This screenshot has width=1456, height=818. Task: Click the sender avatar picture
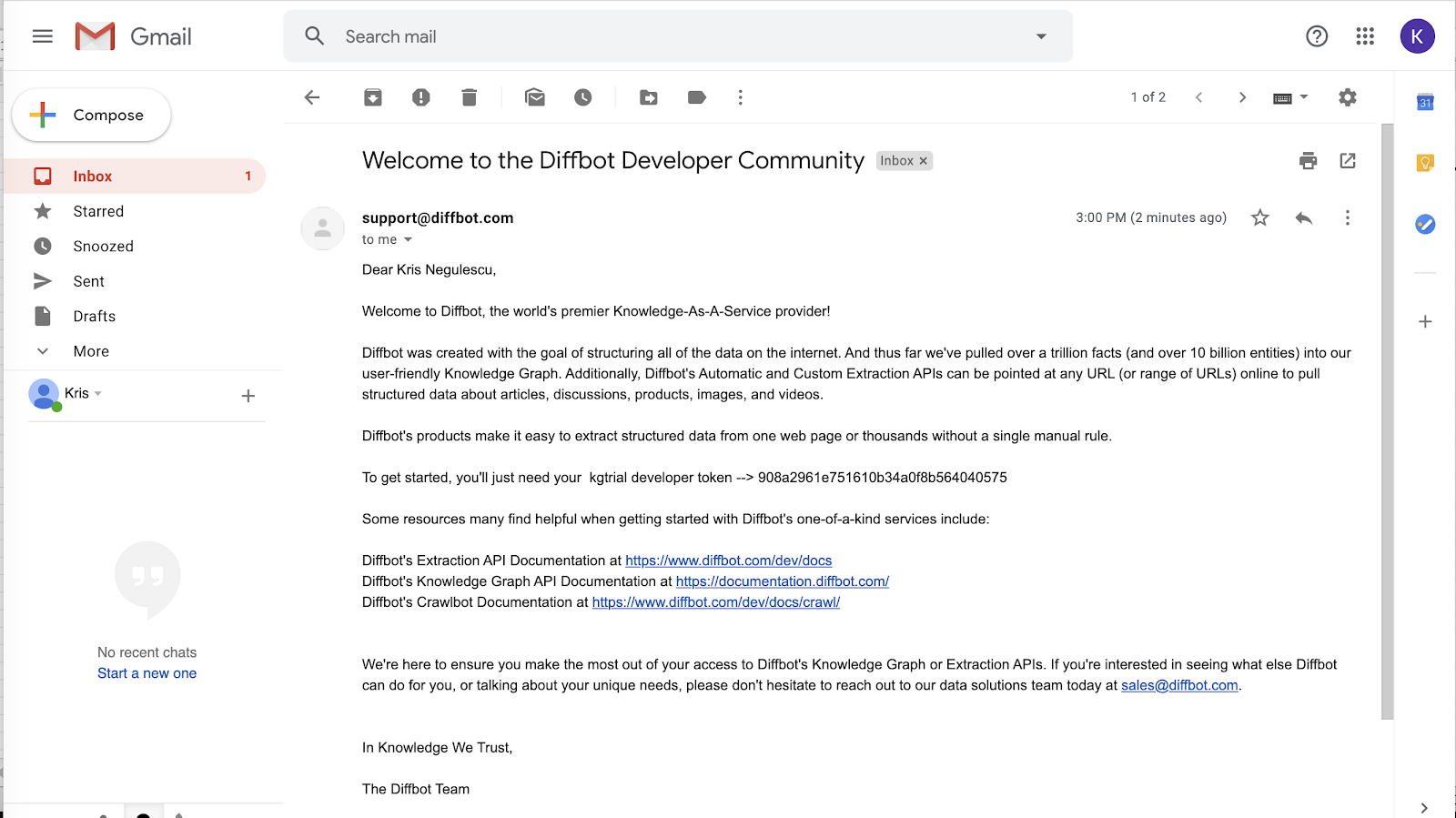coord(323,228)
